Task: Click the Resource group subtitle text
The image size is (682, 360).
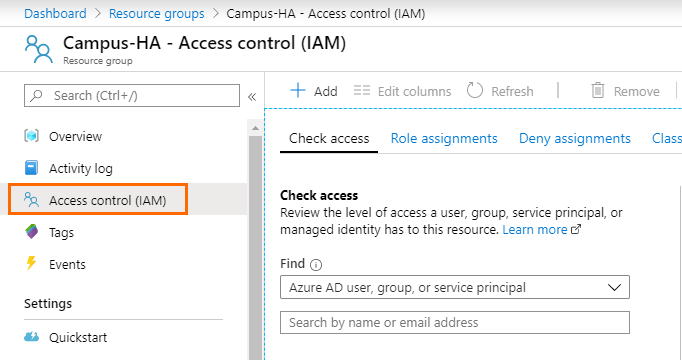Action: [x=98, y=61]
